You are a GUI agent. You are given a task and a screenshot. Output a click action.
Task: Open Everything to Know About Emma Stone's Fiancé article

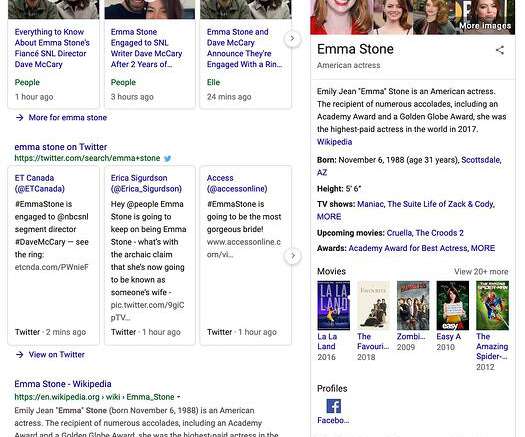[x=52, y=48]
